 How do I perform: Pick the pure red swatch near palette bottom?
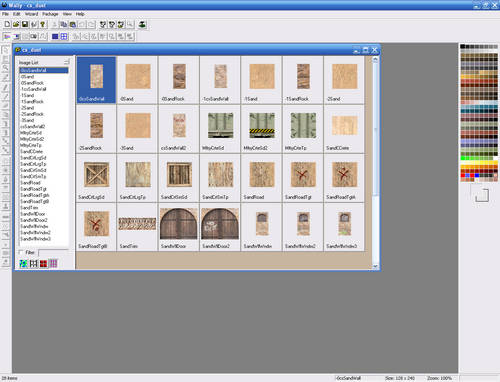point(463,176)
